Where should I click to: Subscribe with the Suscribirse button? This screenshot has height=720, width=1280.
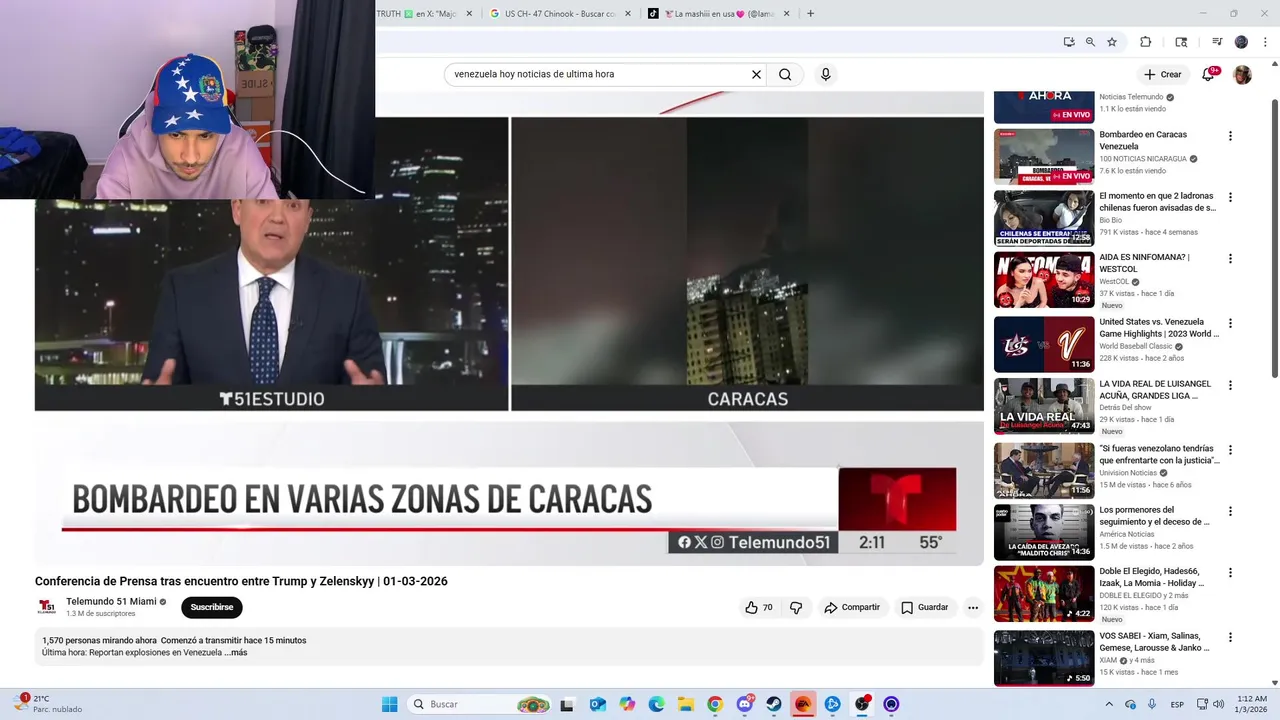(x=212, y=607)
